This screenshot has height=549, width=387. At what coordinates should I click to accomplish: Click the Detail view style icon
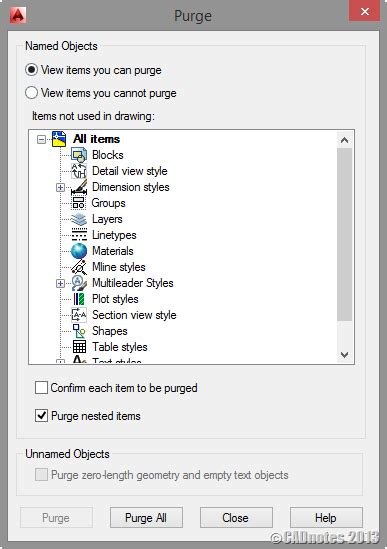(x=79, y=171)
